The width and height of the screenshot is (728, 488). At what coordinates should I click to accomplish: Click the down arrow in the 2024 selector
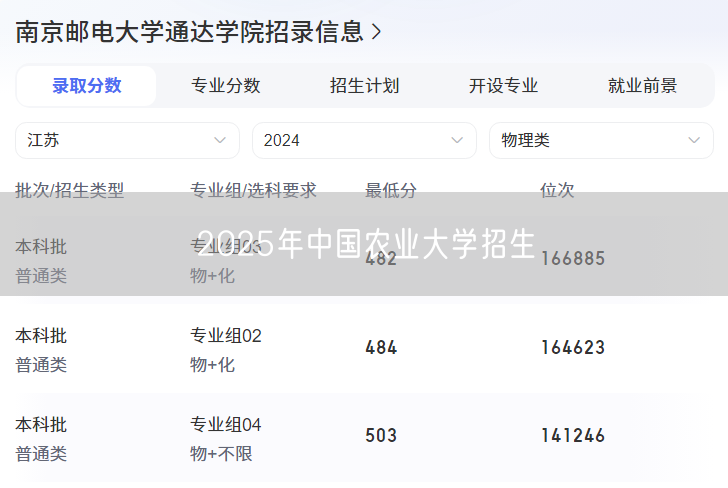(x=457, y=140)
